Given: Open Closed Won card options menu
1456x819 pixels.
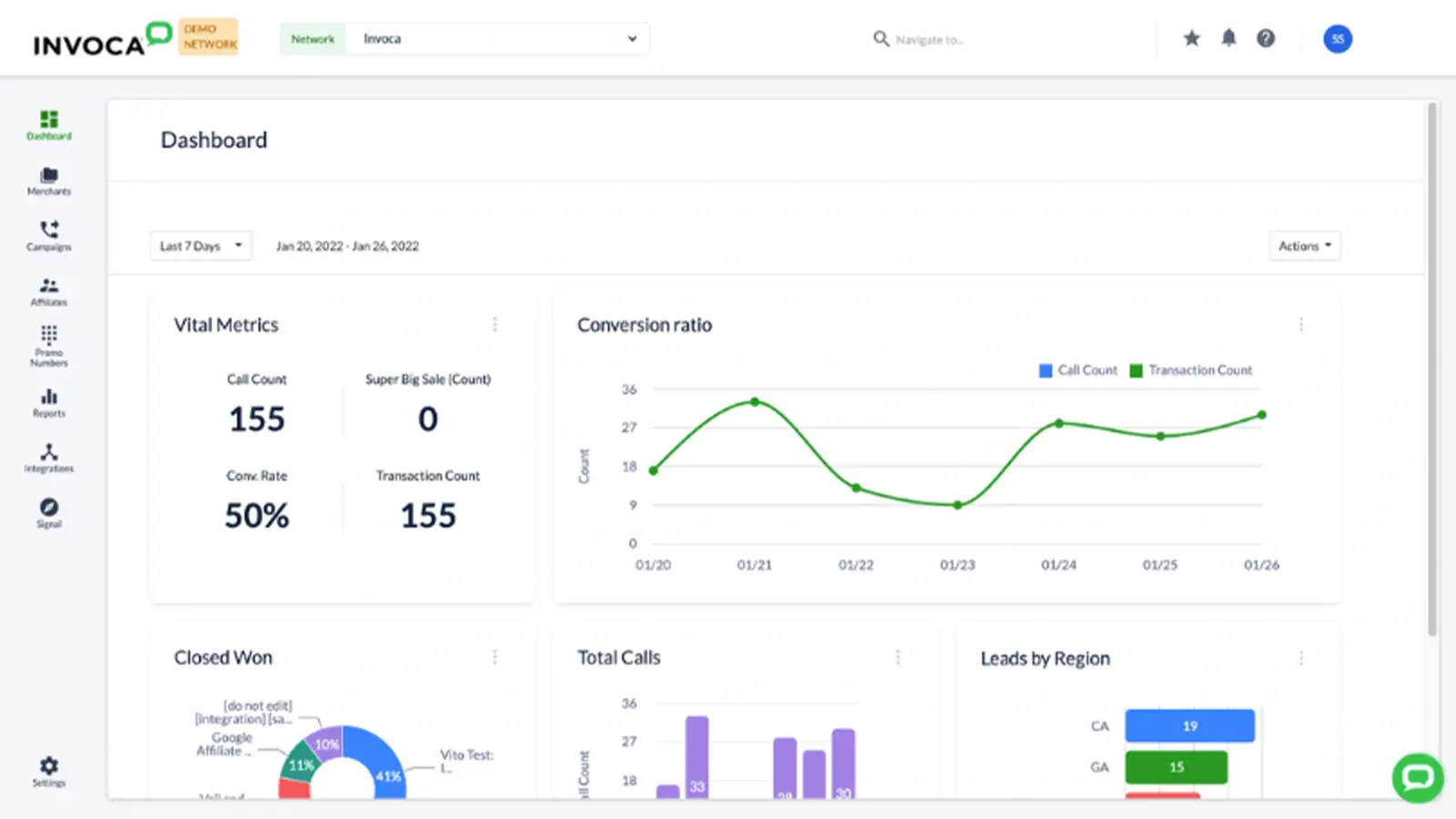Looking at the screenshot, I should pyautogui.click(x=495, y=657).
